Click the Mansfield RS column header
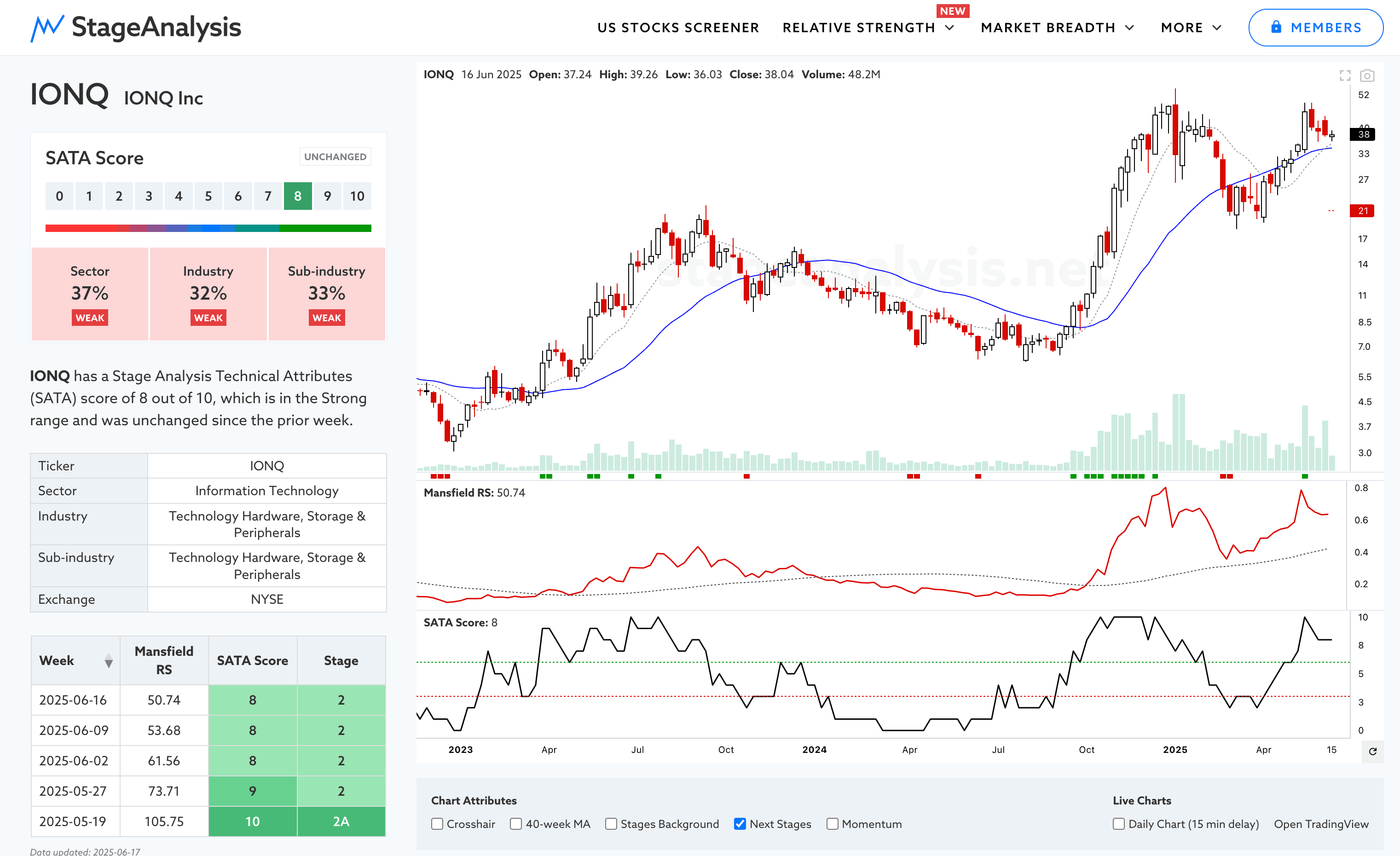Image resolution: width=1400 pixels, height=856 pixels. tap(164, 660)
